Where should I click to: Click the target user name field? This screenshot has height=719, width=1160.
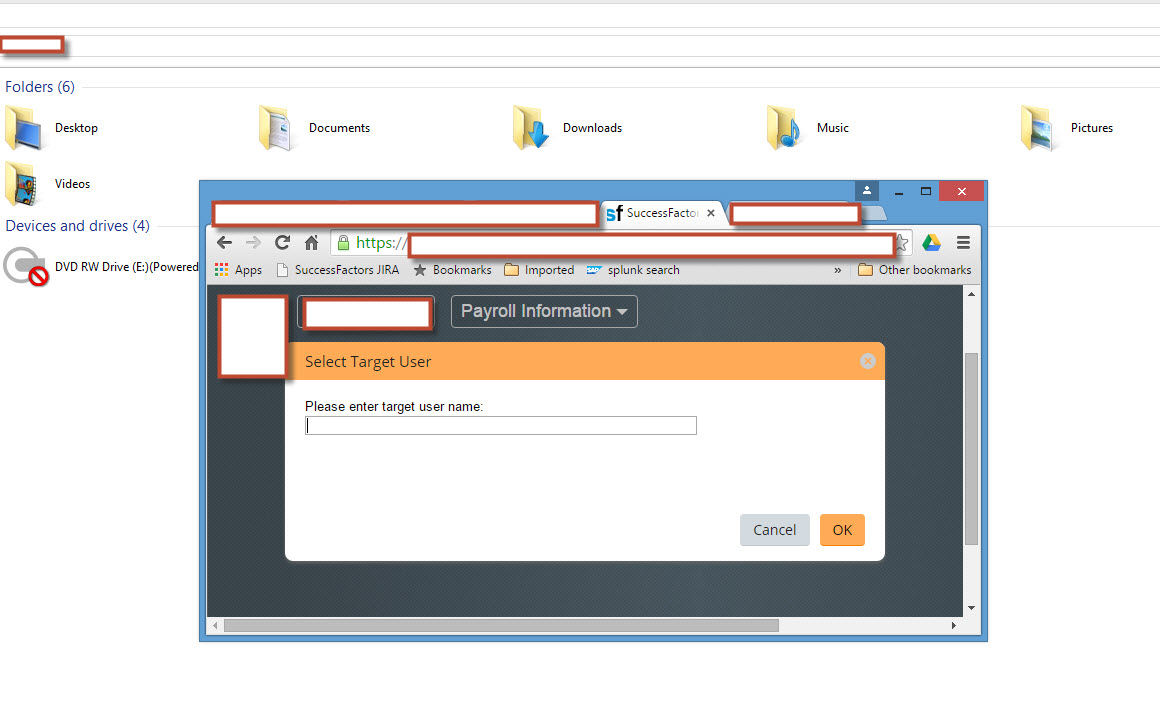click(501, 425)
